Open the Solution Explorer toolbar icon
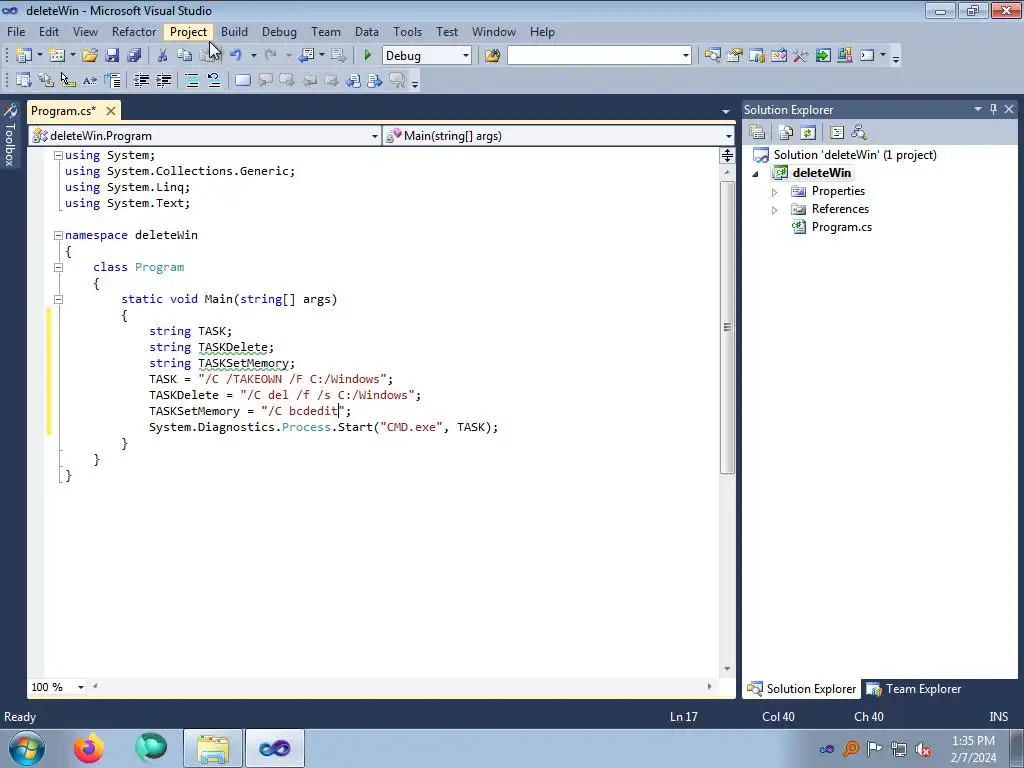This screenshot has width=1024, height=768. pos(712,56)
